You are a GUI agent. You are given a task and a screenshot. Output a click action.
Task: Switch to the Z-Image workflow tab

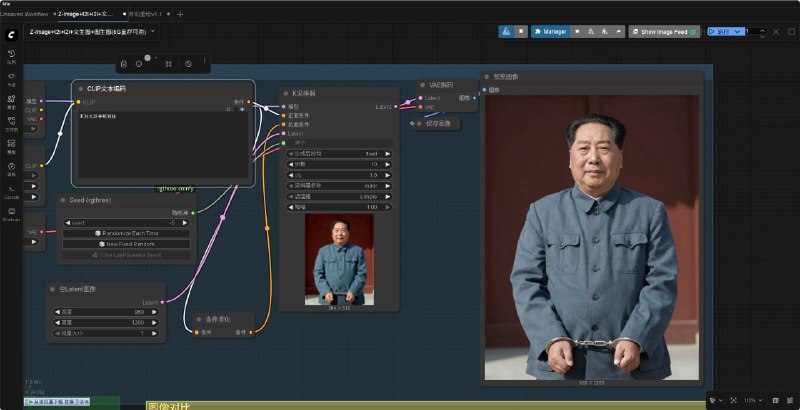tap(85, 14)
